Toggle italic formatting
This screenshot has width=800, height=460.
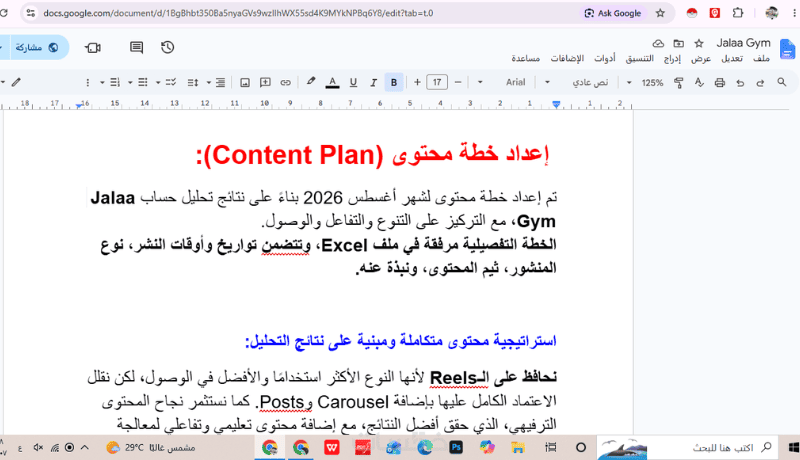(373, 83)
